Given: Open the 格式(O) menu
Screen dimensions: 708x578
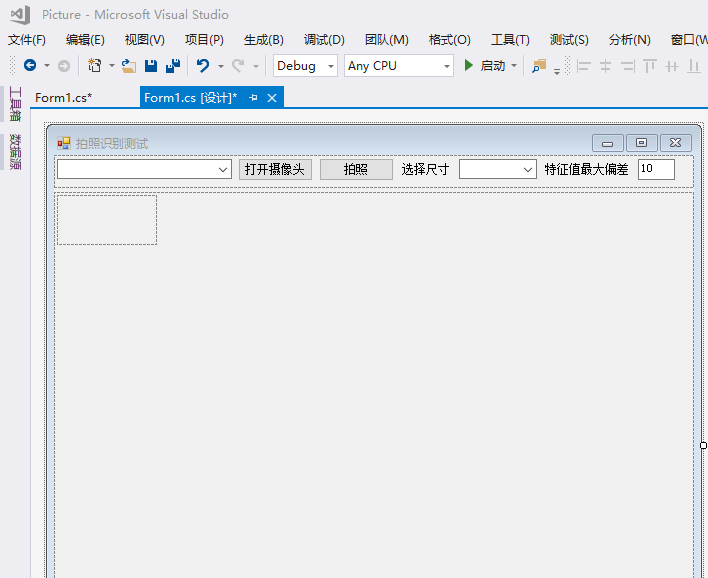Looking at the screenshot, I should pyautogui.click(x=449, y=40).
